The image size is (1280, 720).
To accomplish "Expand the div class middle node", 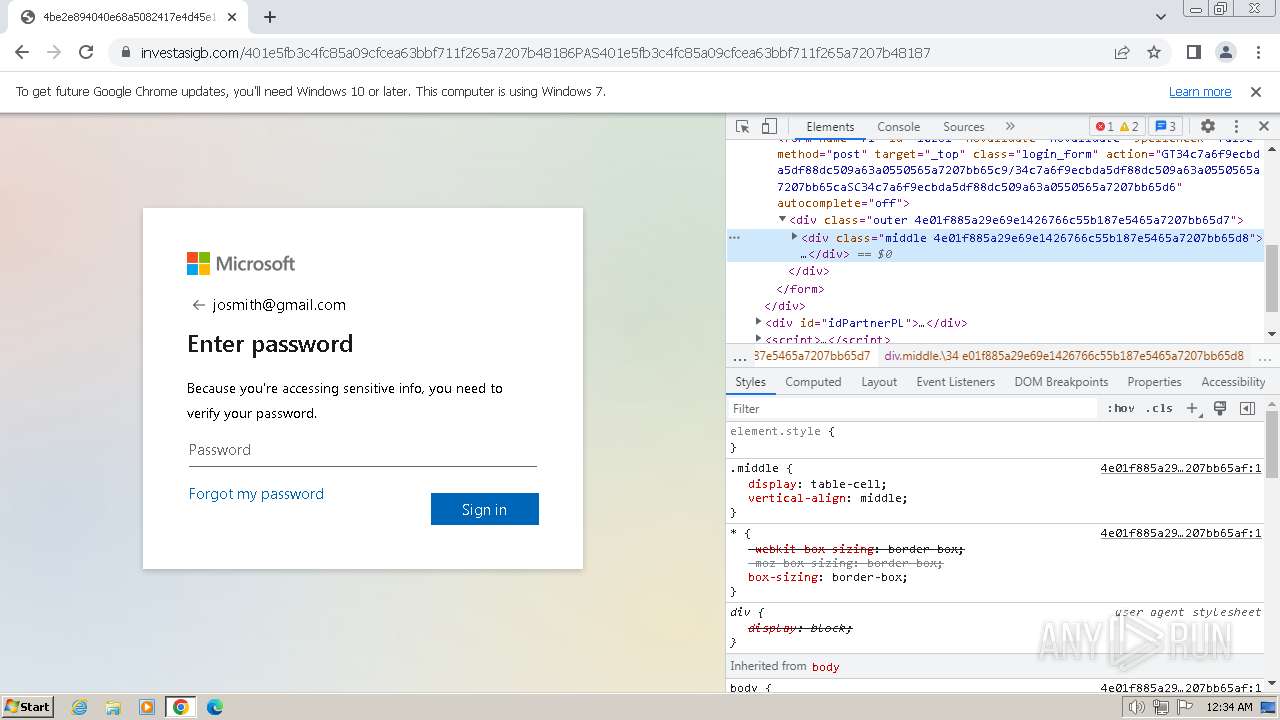I will pyautogui.click(x=795, y=237).
